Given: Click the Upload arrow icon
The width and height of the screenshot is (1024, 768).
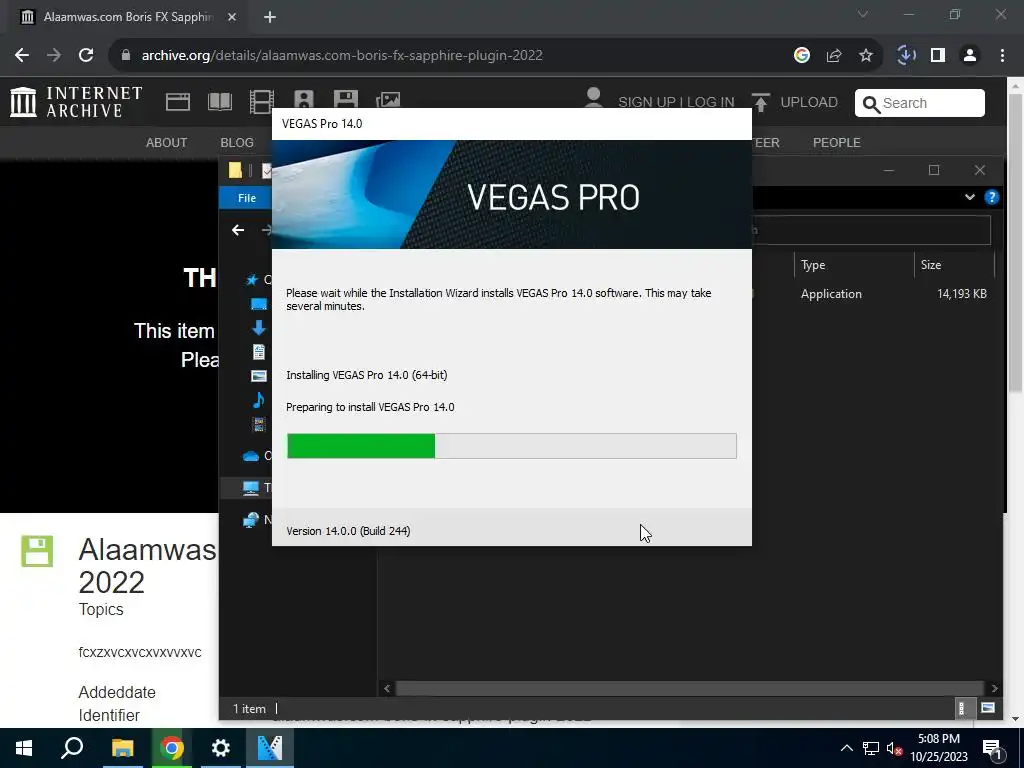Looking at the screenshot, I should (760, 103).
